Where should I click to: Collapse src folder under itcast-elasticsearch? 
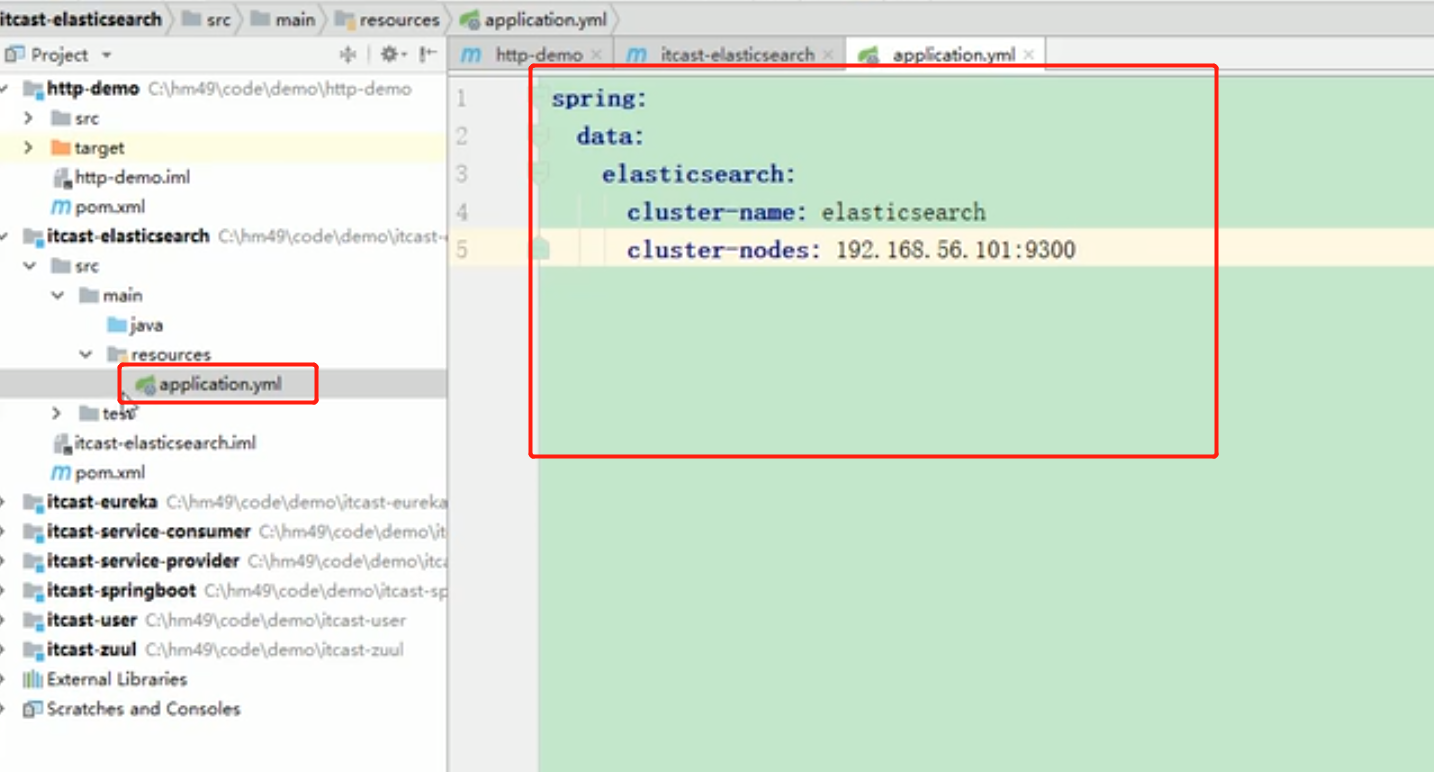tap(29, 266)
